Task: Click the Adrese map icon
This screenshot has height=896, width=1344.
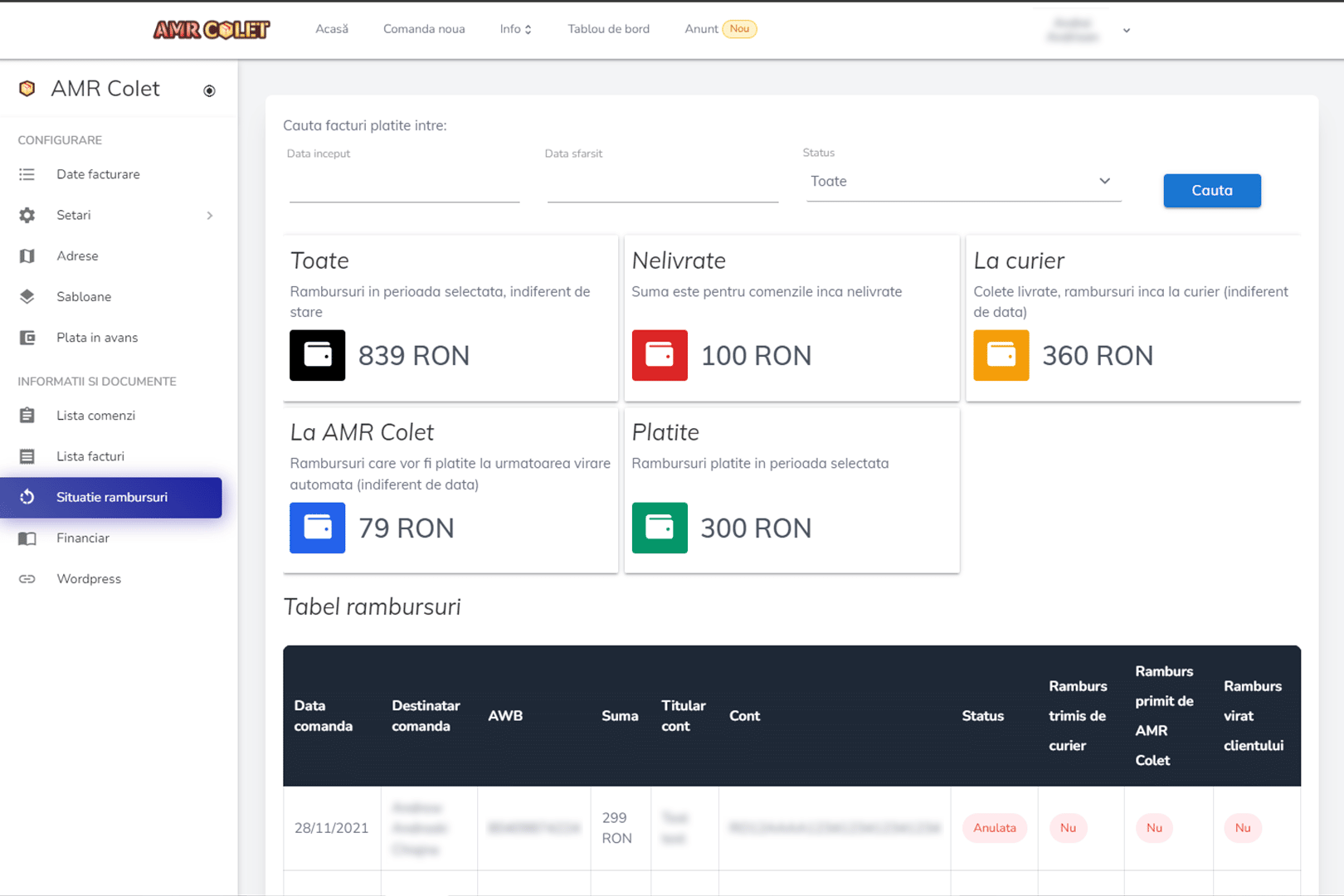Action: (x=27, y=256)
